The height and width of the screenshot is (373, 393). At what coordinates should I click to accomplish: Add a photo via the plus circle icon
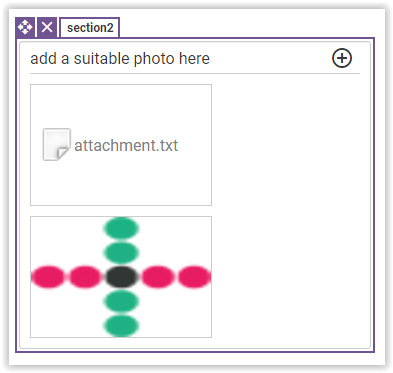point(342,58)
